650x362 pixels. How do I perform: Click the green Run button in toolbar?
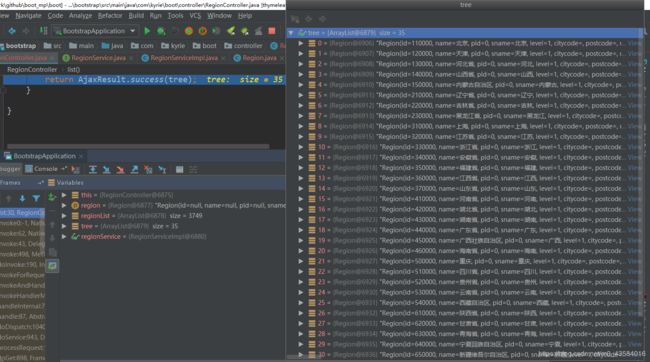tap(147, 31)
